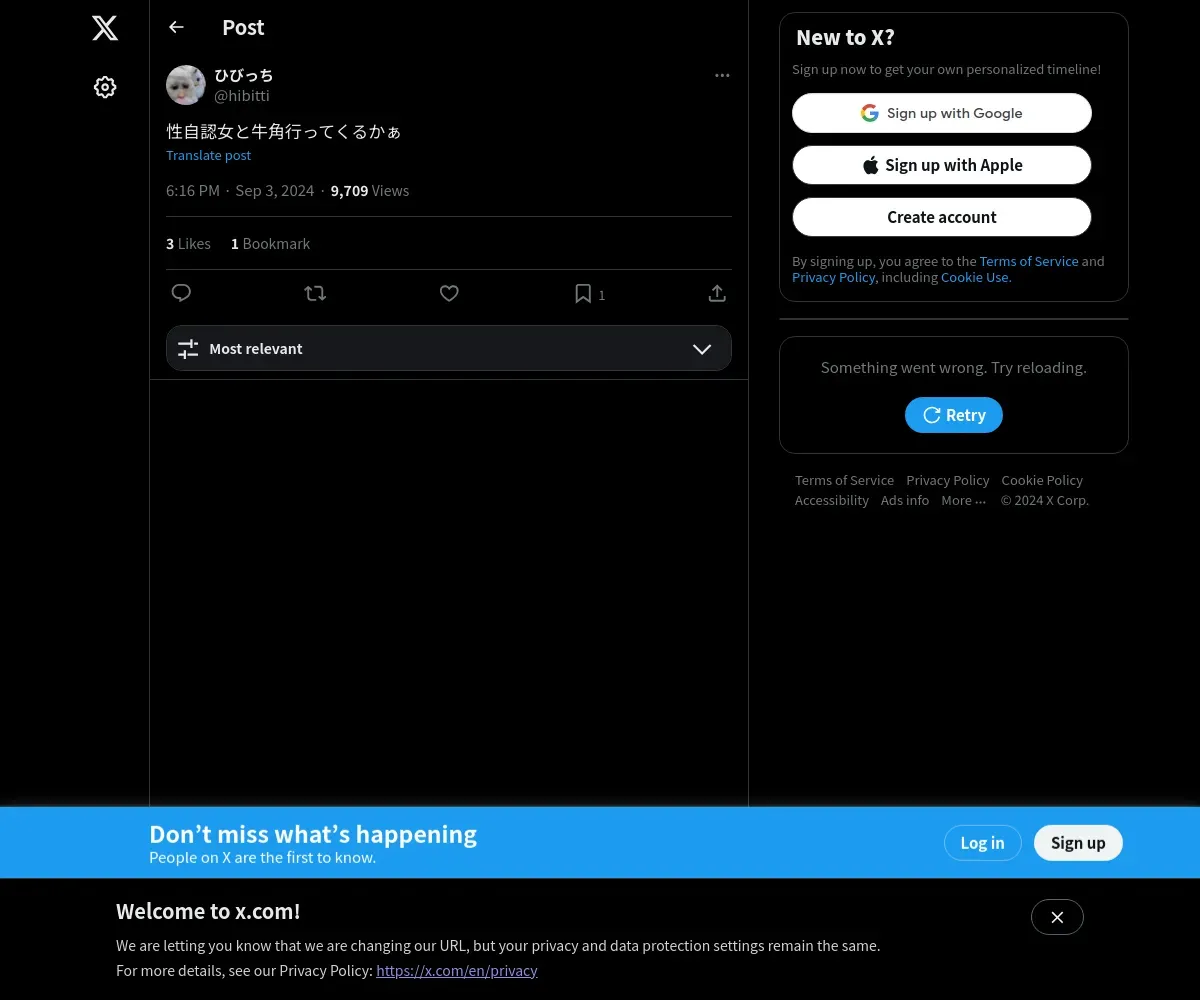This screenshot has height=1000, width=1200.
Task: Retry loading the failed panel
Action: coord(954,415)
